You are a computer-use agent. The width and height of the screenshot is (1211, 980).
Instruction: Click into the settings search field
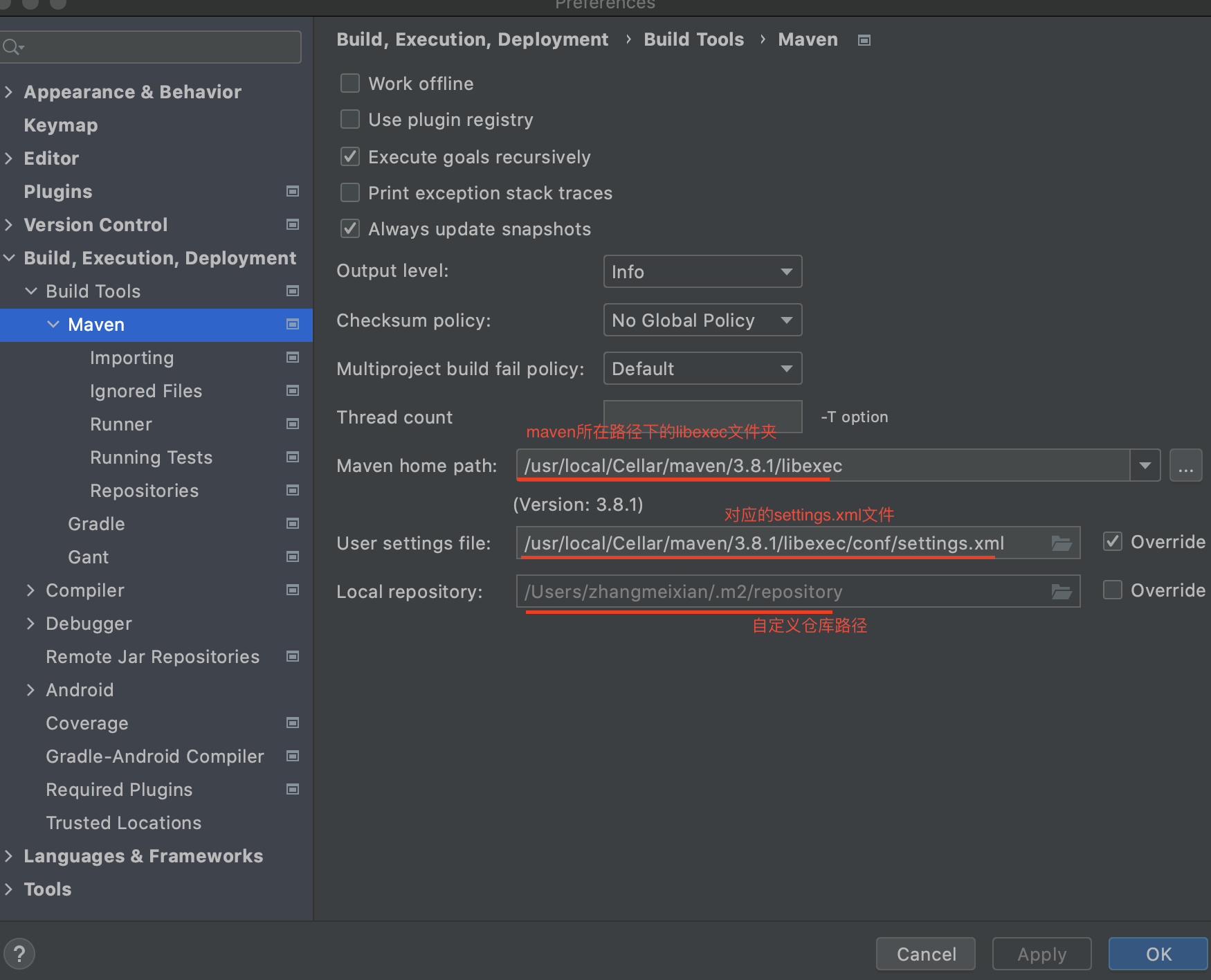coord(150,47)
